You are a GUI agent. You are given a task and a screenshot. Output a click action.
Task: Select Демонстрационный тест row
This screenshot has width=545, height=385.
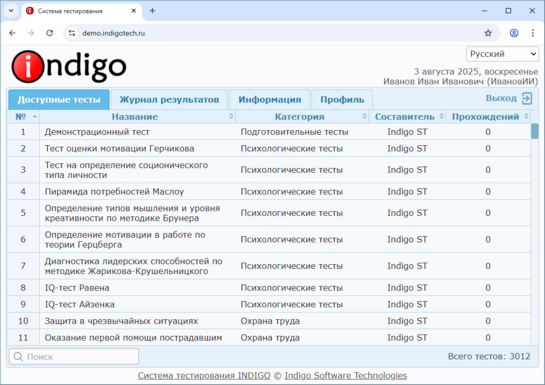(269, 132)
